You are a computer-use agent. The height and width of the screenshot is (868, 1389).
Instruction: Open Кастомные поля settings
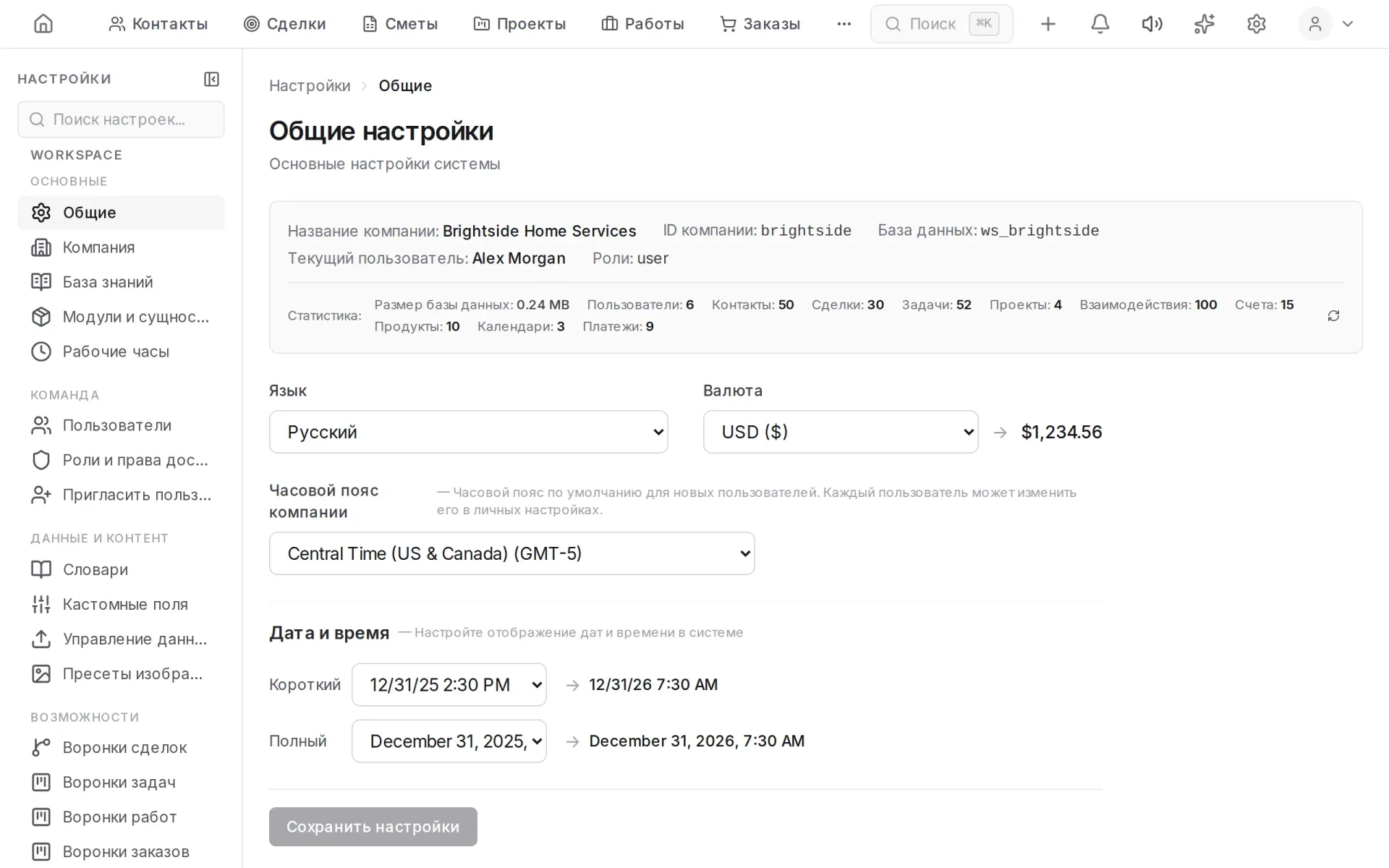tap(121, 604)
